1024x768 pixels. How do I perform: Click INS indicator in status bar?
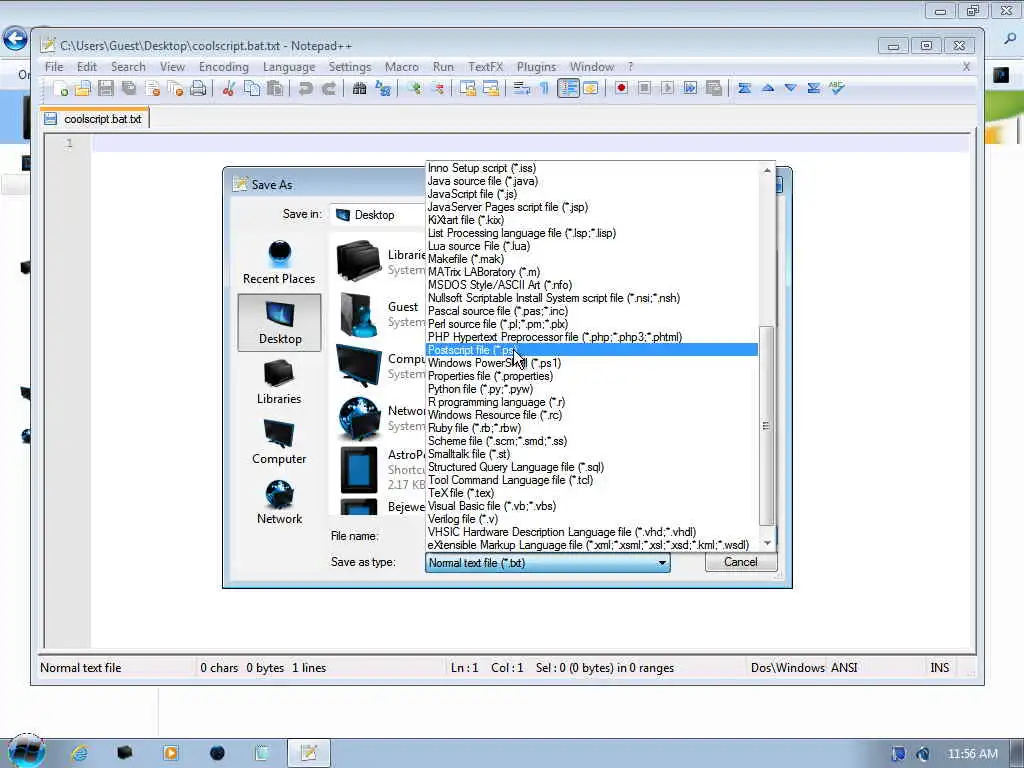click(x=939, y=667)
